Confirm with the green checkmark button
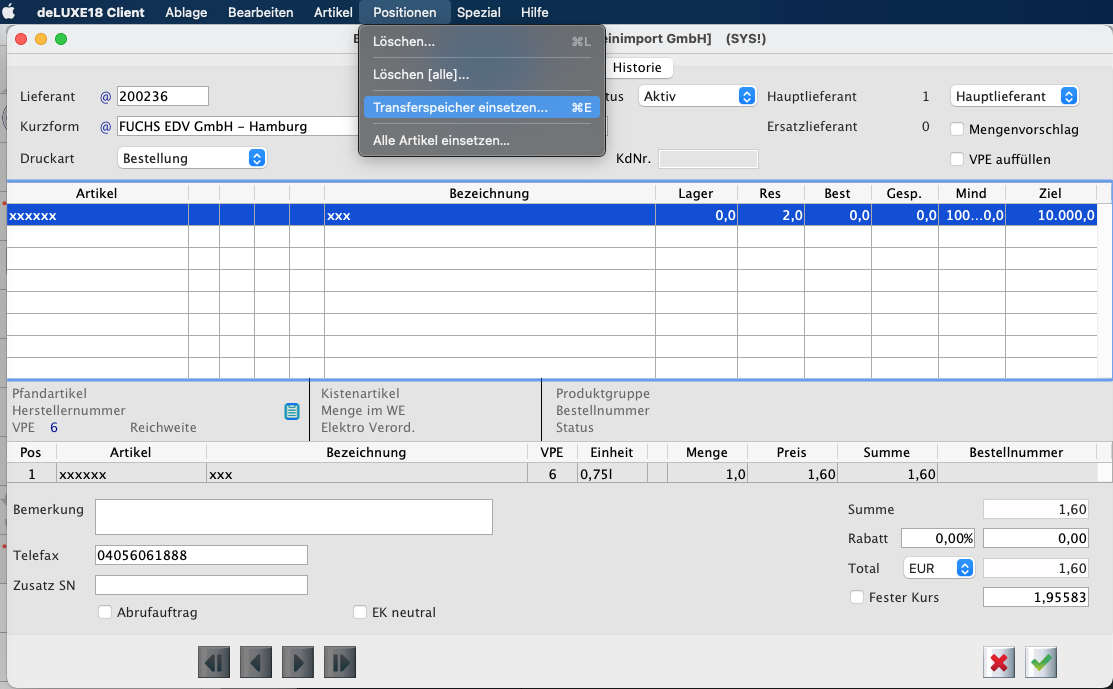Screen dimensions: 1113x689 tap(1041, 662)
